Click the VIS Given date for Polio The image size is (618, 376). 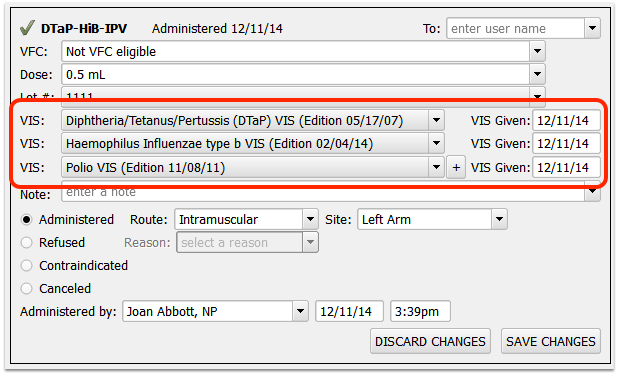tap(566, 168)
